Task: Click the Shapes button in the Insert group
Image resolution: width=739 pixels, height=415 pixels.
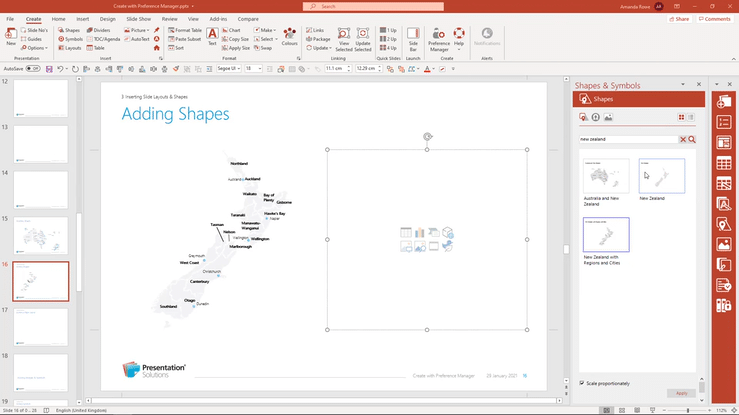Action: pyautogui.click(x=72, y=30)
